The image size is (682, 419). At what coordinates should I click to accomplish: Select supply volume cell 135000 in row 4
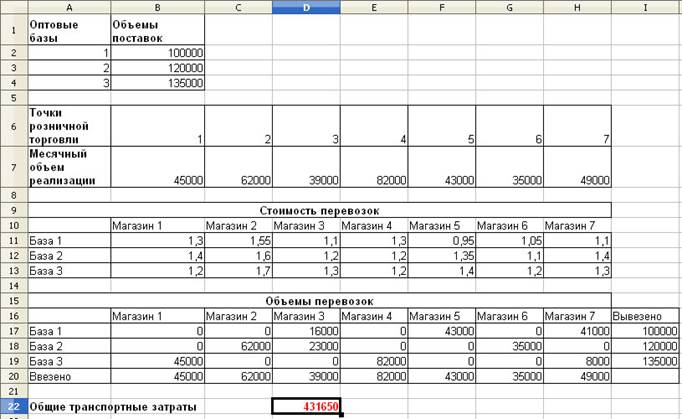click(x=157, y=83)
